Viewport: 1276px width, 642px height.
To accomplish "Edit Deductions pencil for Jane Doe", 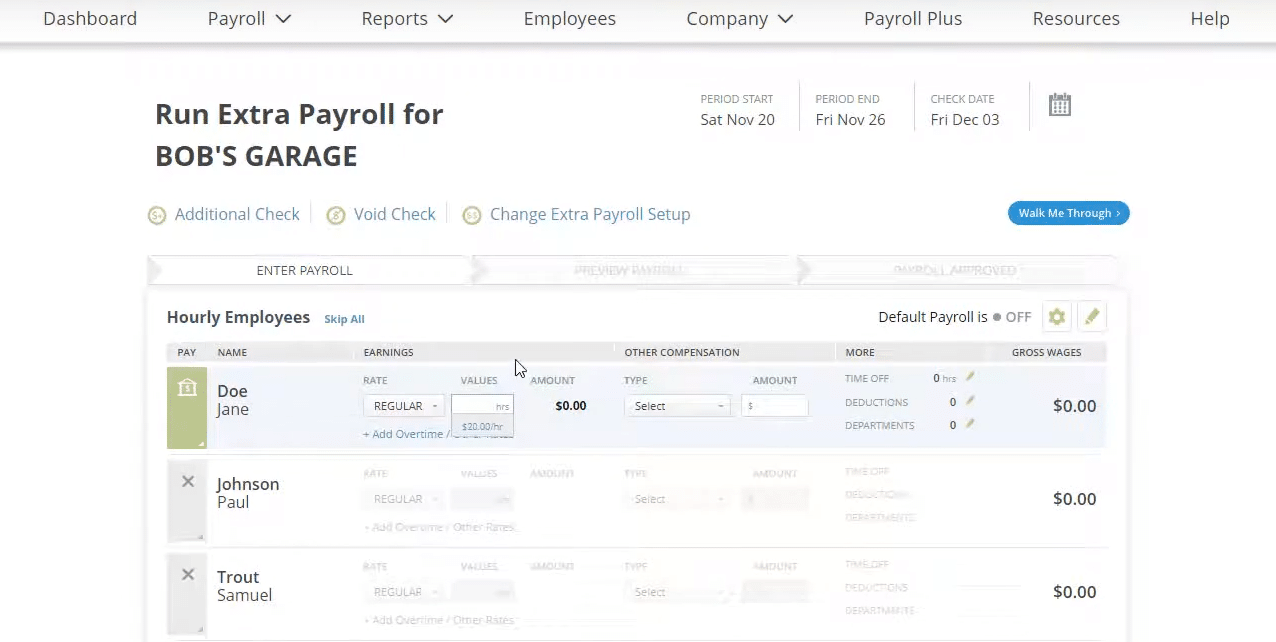I will tap(970, 401).
